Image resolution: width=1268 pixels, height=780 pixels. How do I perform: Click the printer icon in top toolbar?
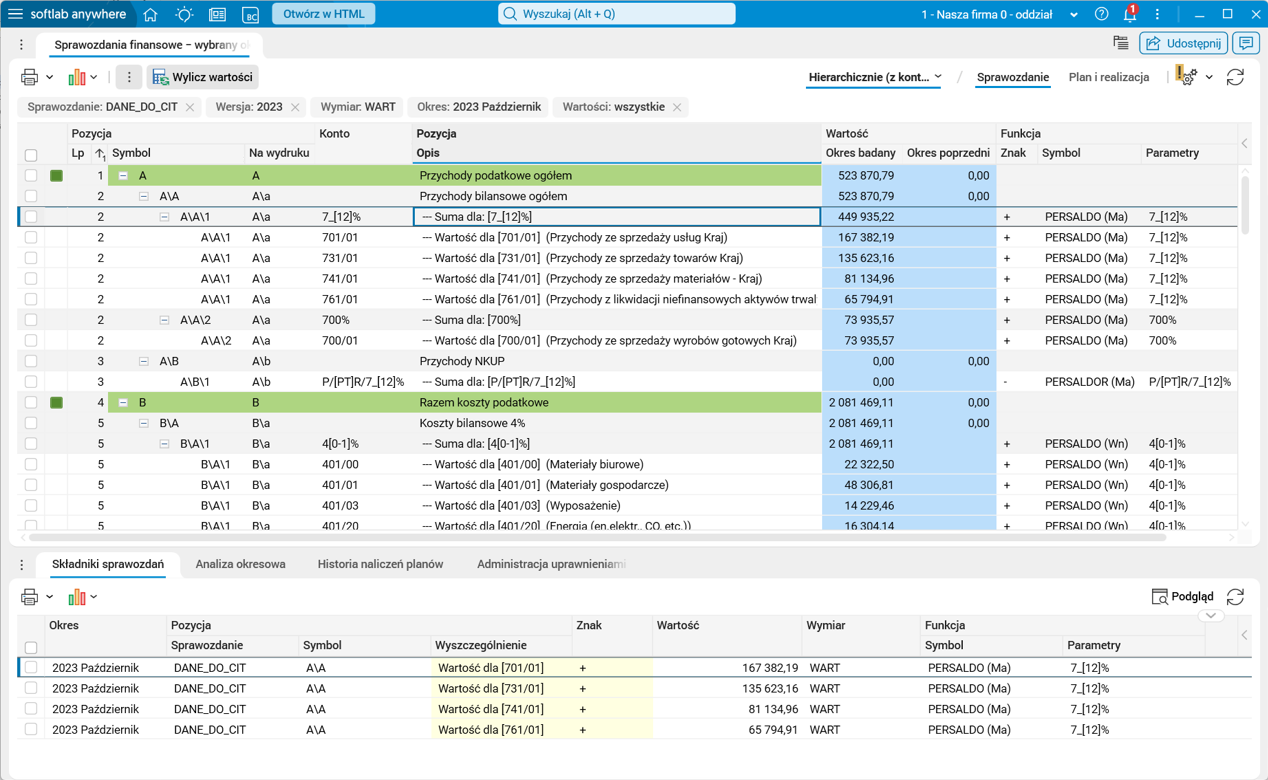[x=29, y=77]
